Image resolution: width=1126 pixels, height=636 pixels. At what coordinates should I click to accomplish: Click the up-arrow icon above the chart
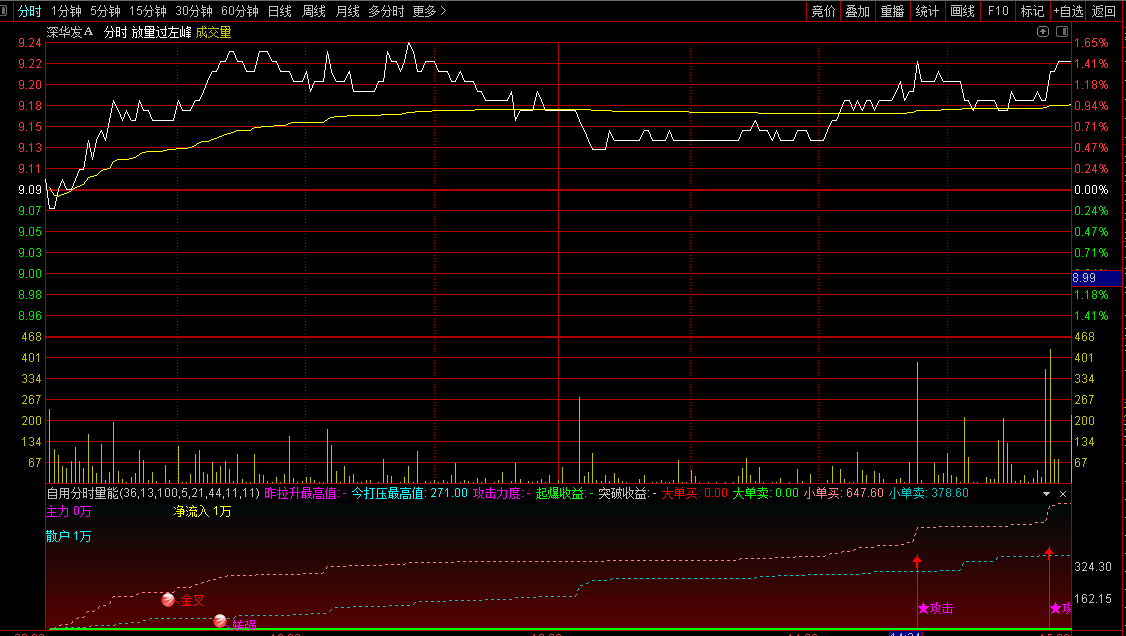click(x=1043, y=32)
